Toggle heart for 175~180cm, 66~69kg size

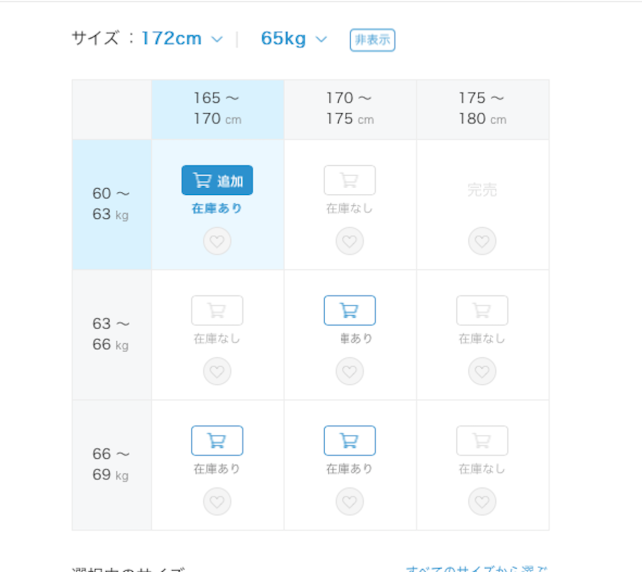click(x=482, y=501)
